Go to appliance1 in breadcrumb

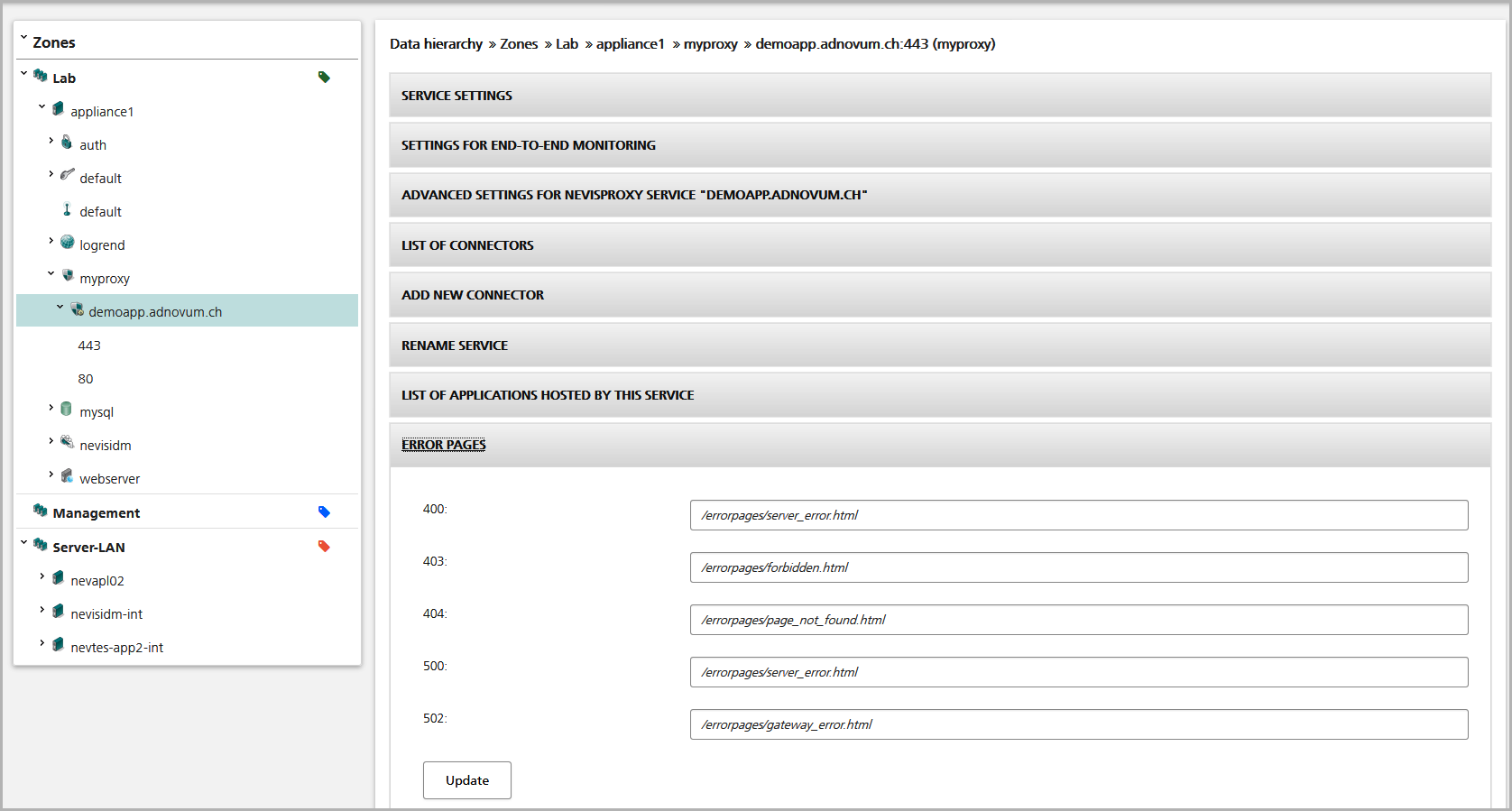coord(630,43)
